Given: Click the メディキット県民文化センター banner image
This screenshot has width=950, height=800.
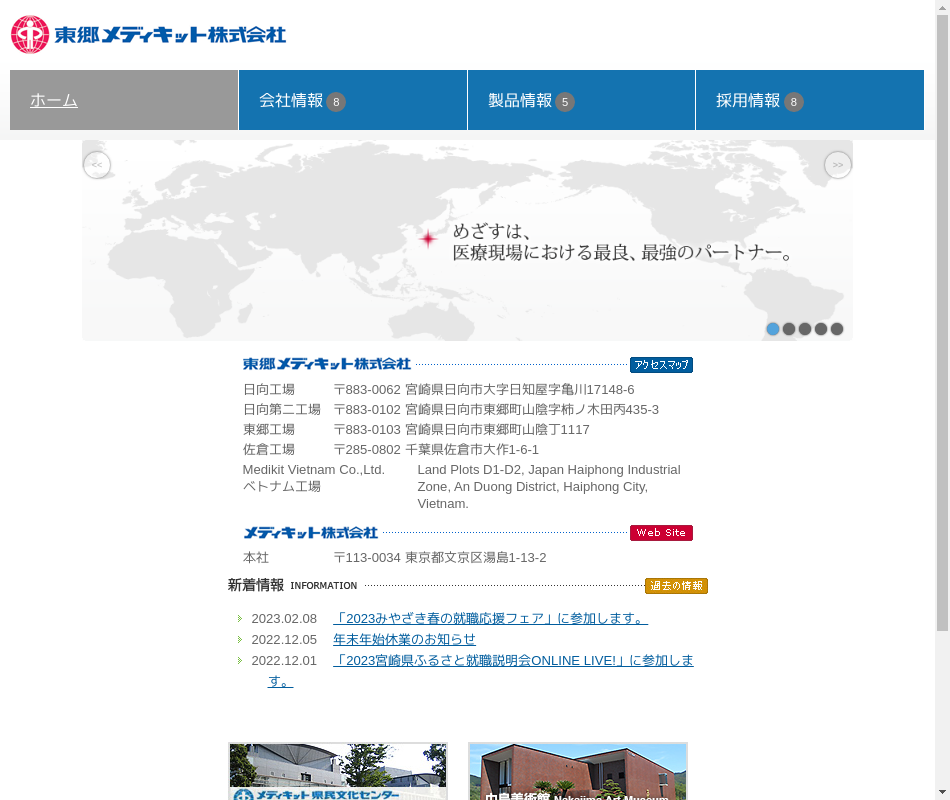Looking at the screenshot, I should [338, 771].
